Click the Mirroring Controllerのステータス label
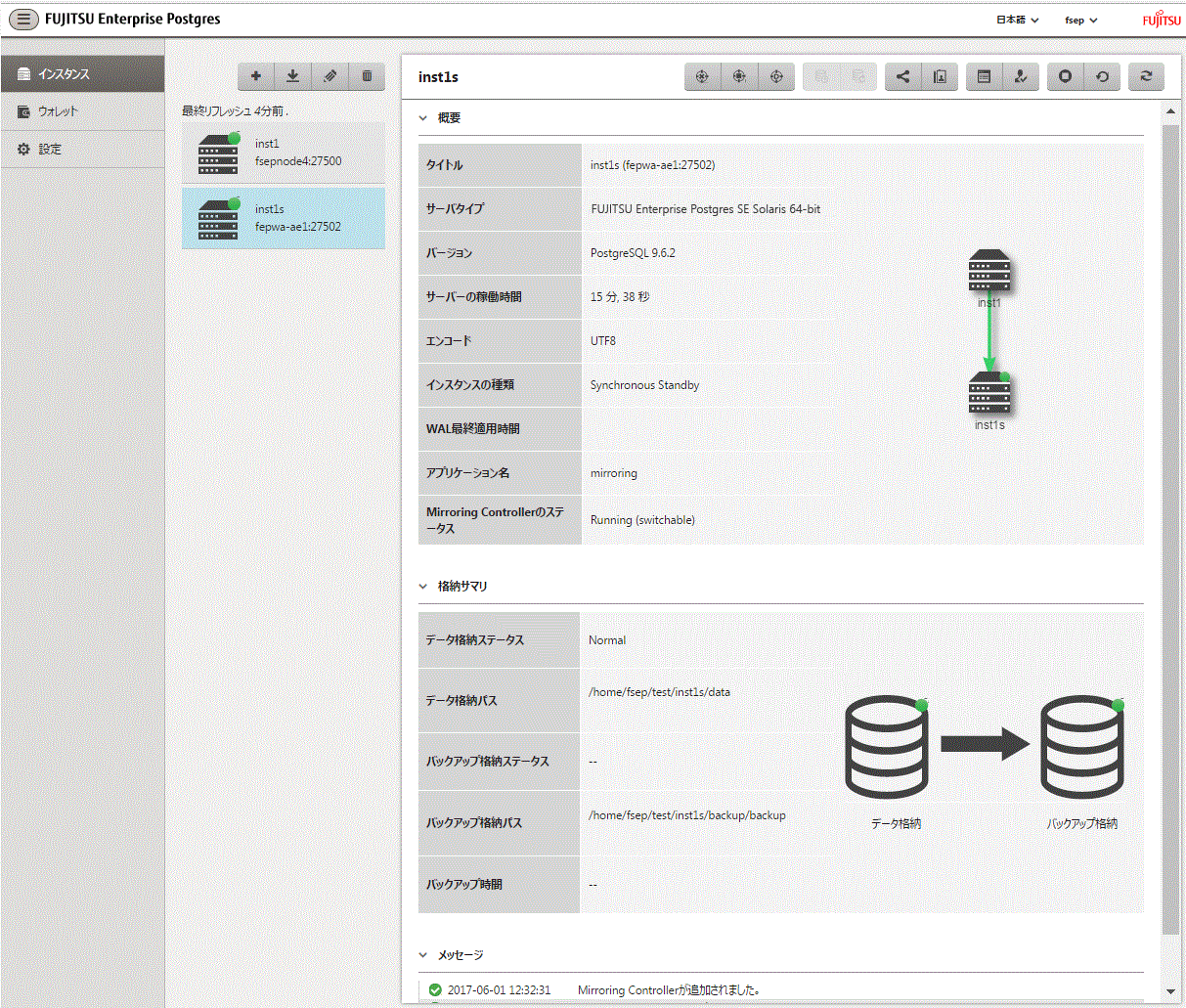1186x1008 pixels. click(x=495, y=520)
